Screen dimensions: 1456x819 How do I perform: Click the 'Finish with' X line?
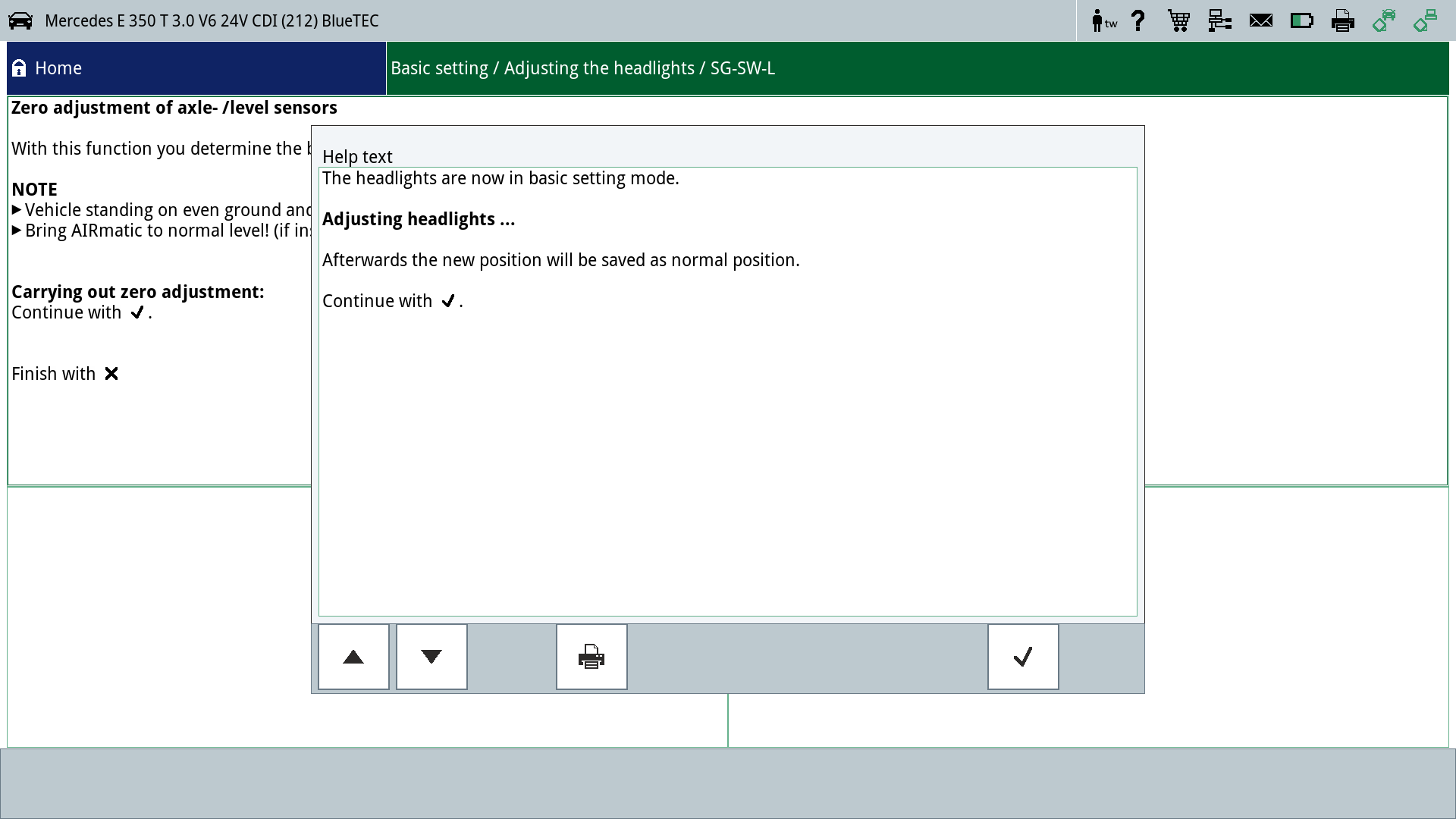coord(65,374)
